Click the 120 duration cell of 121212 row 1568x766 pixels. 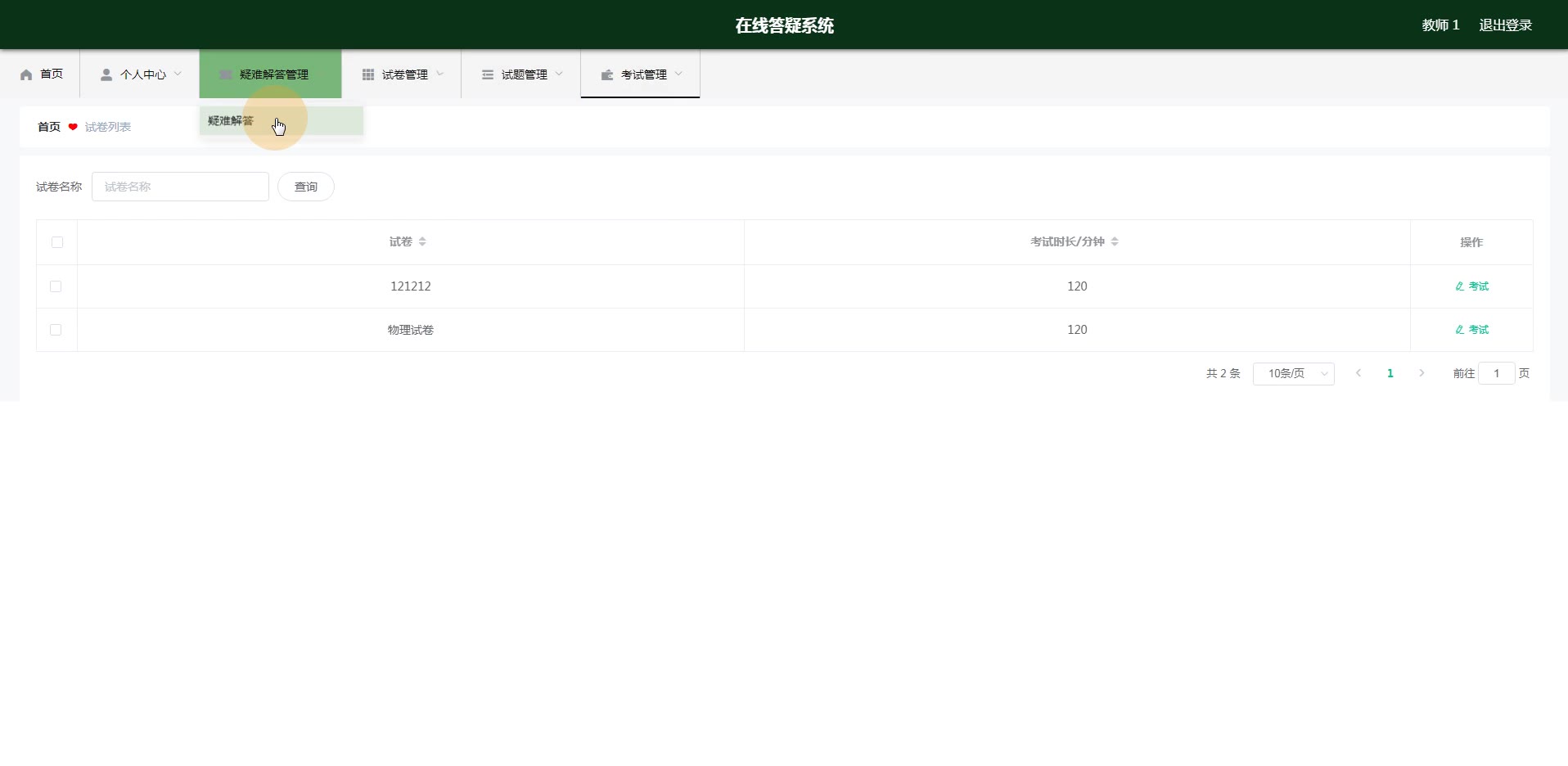click(x=1077, y=286)
